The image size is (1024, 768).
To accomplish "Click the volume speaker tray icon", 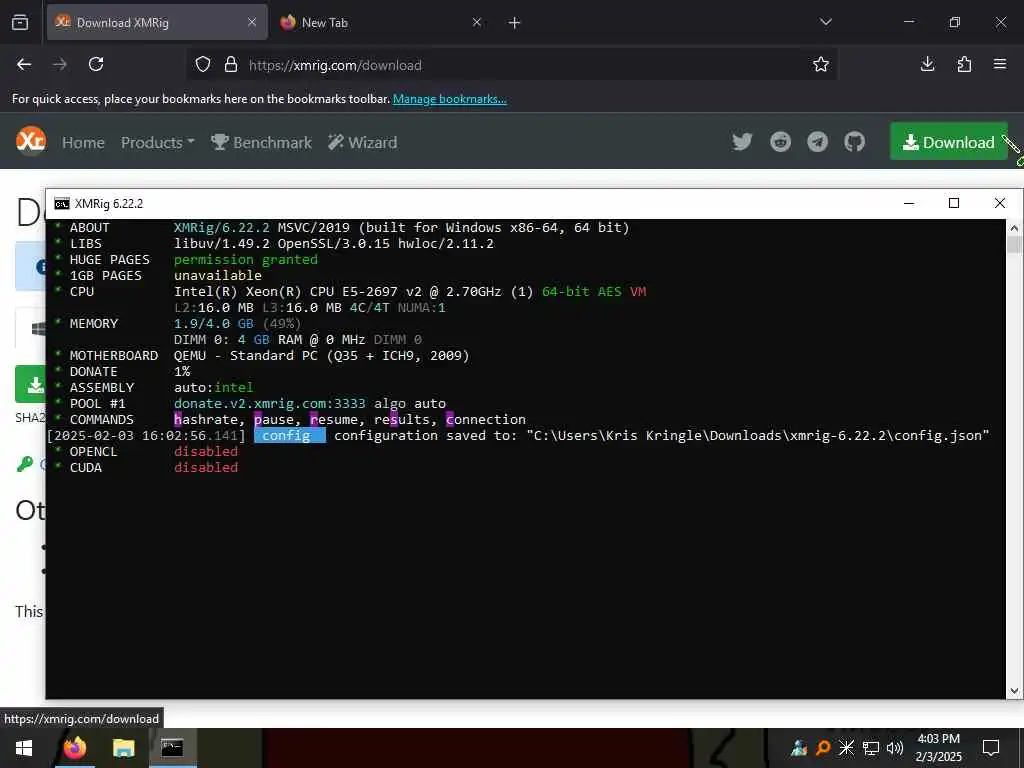I will pos(895,748).
